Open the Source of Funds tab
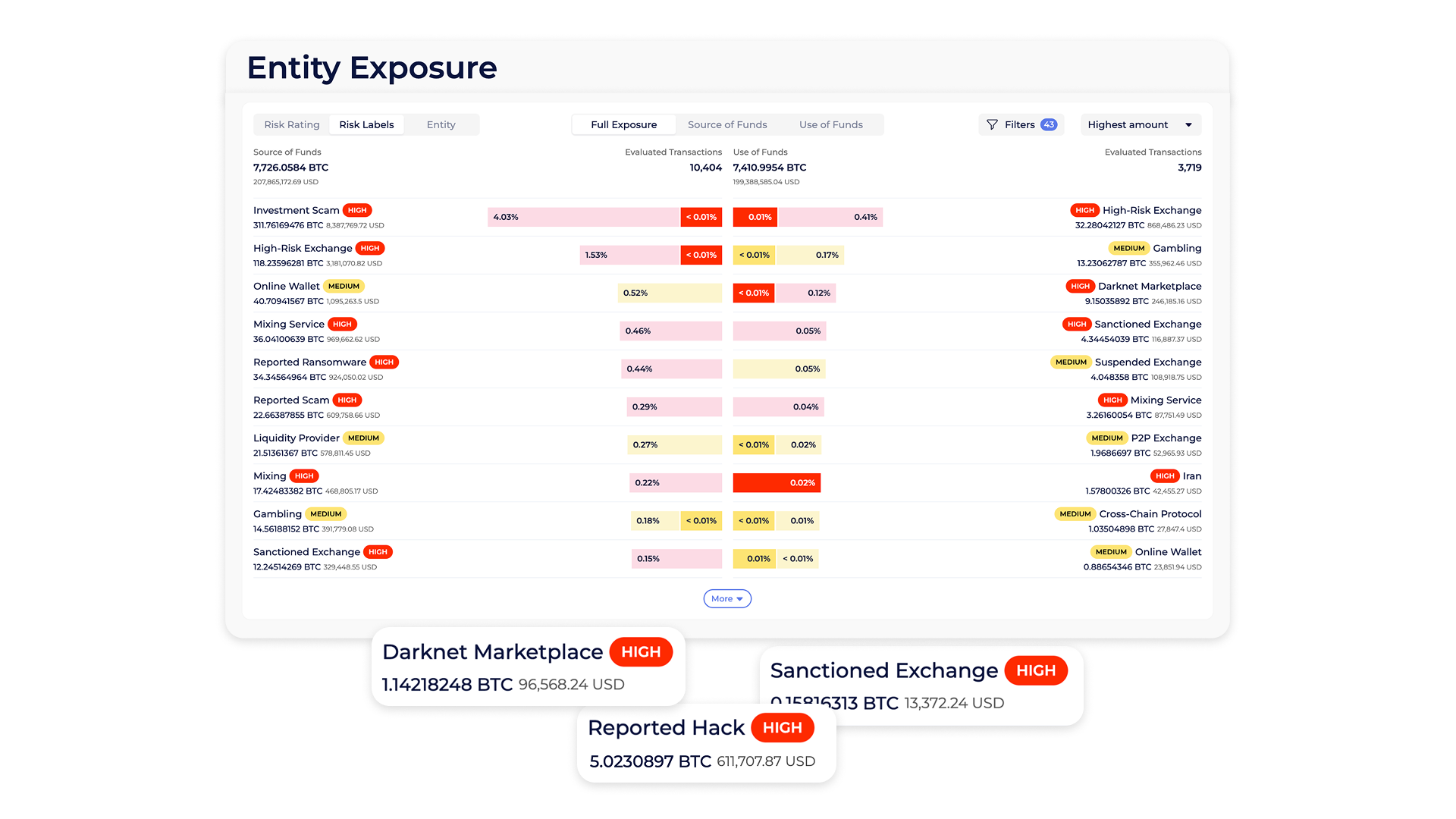Viewport: 1456px width, 819px height. (x=726, y=124)
